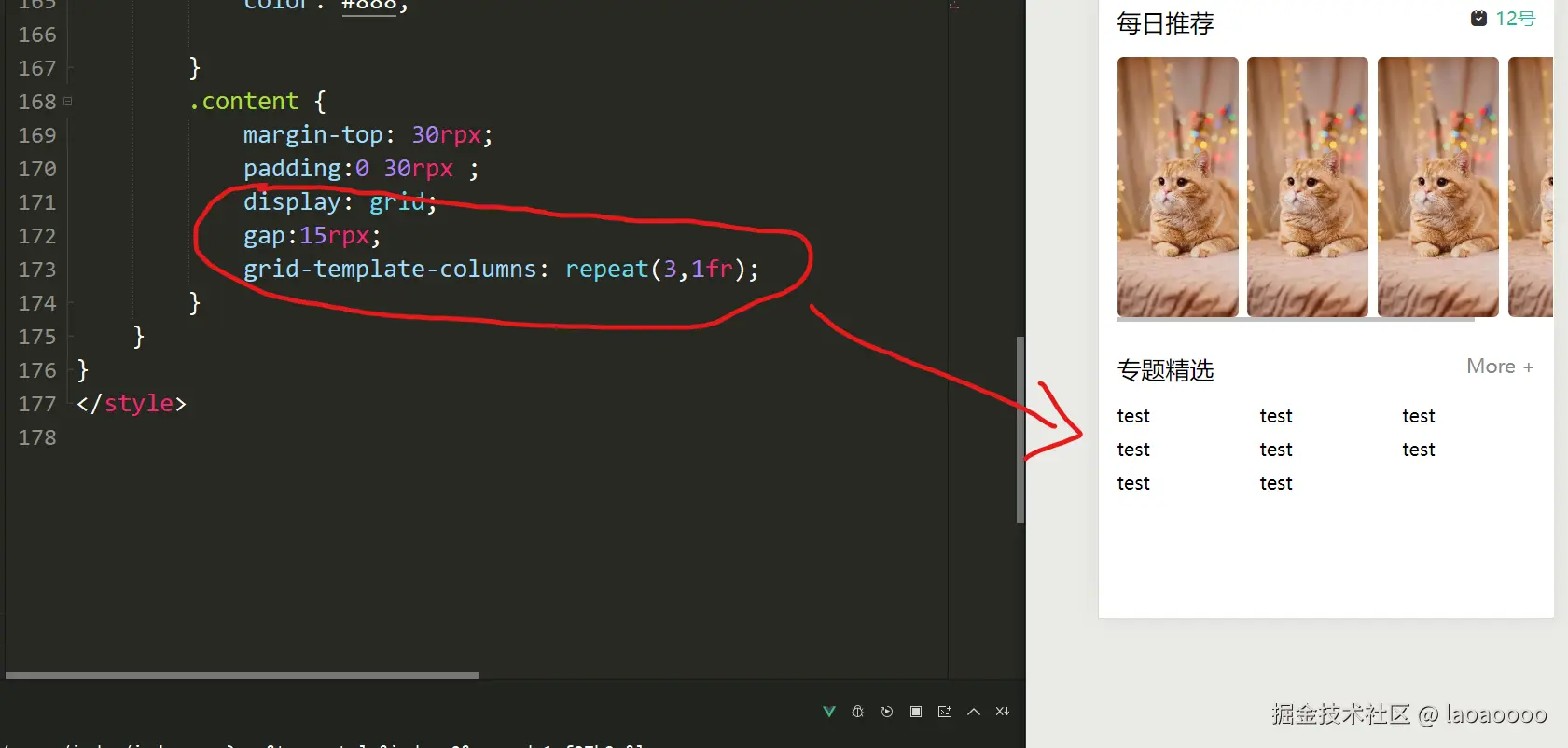The image size is (1568, 748).
Task: Click the repeat(3,1fr) value
Action: (x=655, y=270)
